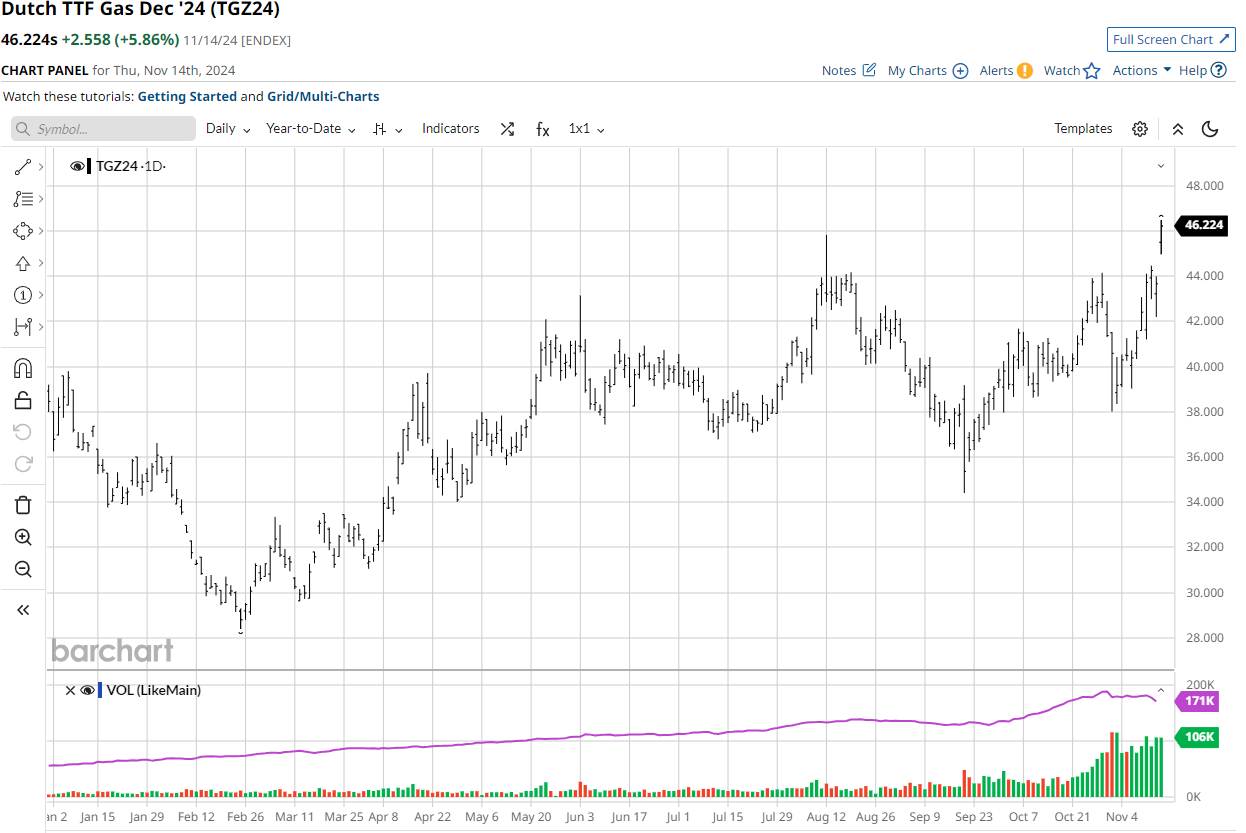Screen dimensions: 1246x833
Task: Open the 1x1 grid layout dropdown
Action: point(586,129)
